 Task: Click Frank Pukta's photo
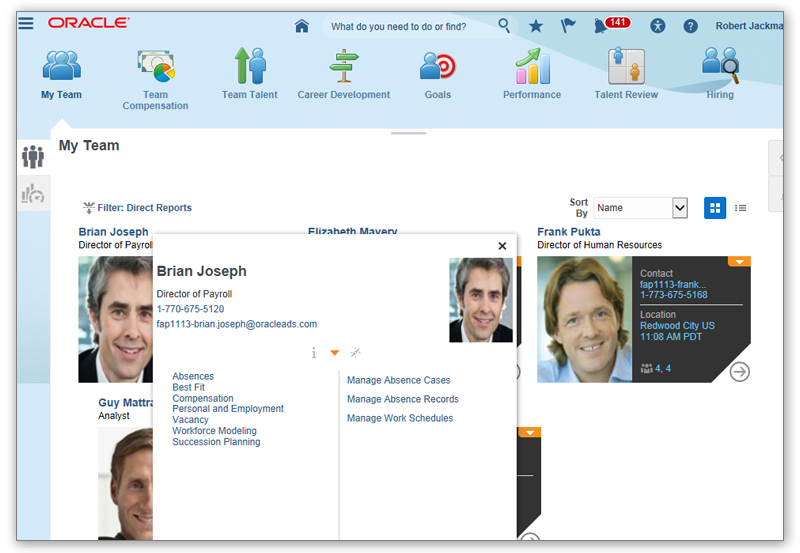tap(584, 319)
